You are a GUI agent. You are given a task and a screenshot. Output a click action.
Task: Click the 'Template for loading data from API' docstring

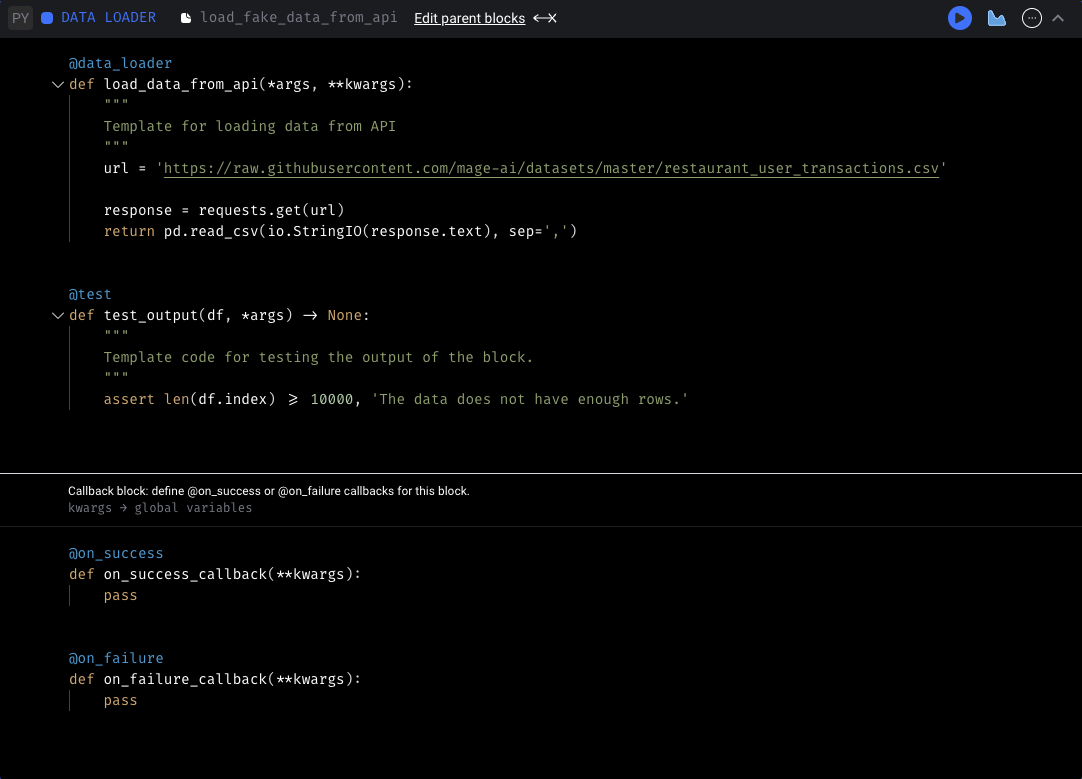250,126
